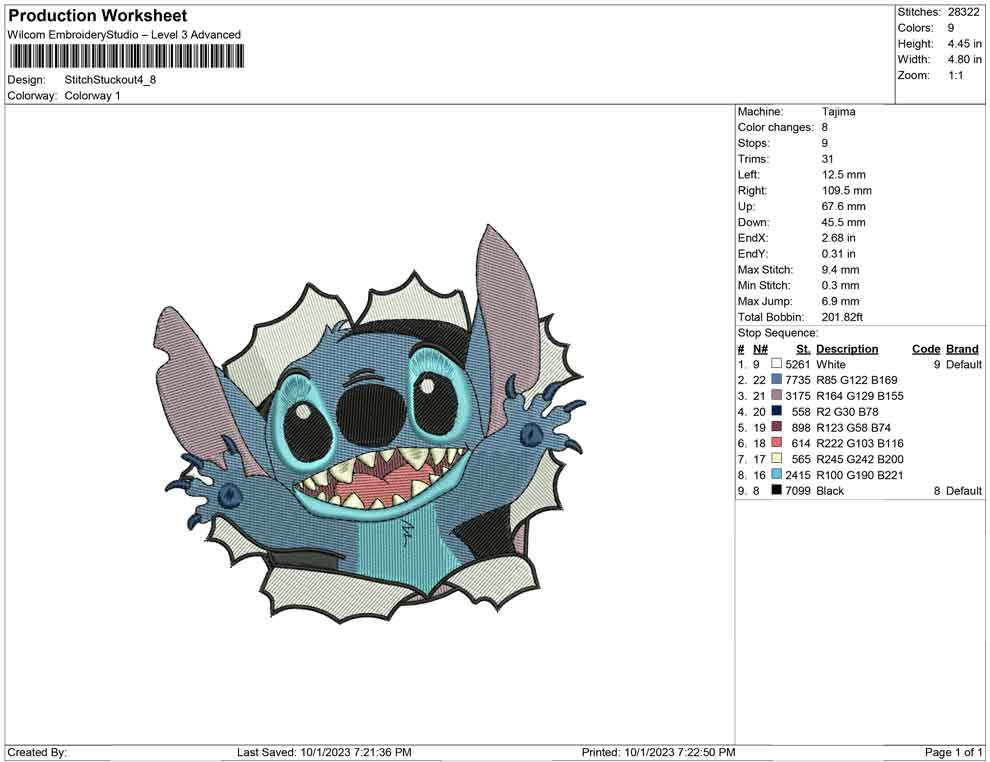990x762 pixels.
Task: Click the Height value '4.45 in'
Action: 964,44
